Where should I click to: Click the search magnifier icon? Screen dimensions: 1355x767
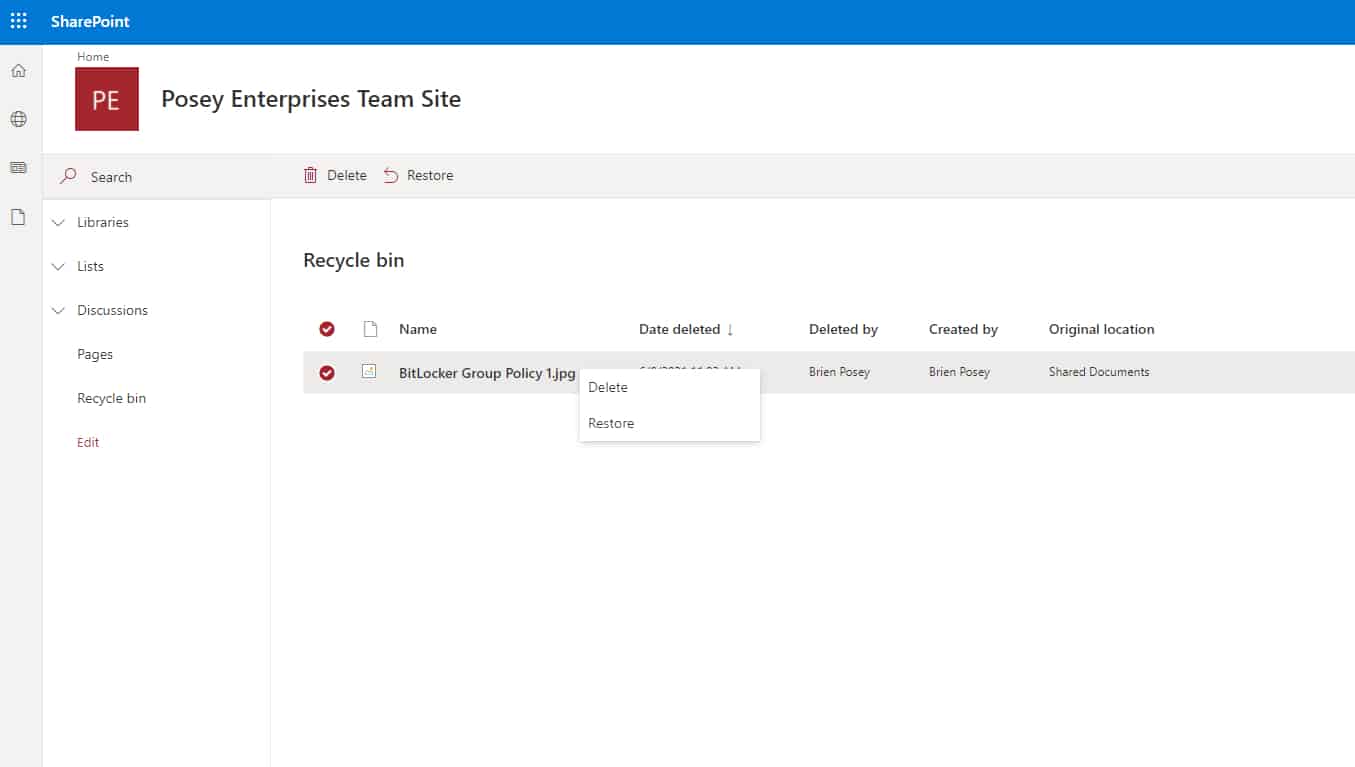pyautogui.click(x=68, y=176)
